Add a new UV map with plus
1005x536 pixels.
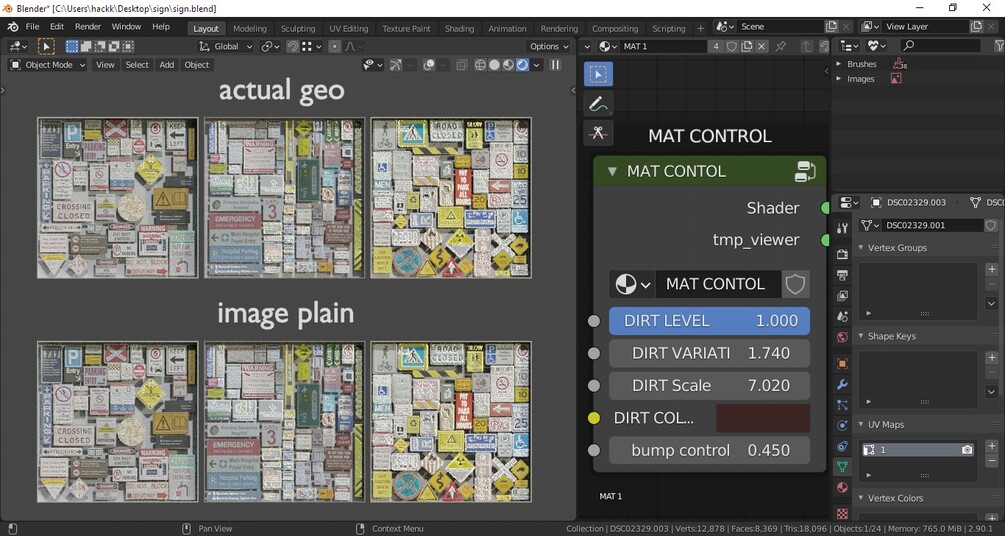point(992,446)
